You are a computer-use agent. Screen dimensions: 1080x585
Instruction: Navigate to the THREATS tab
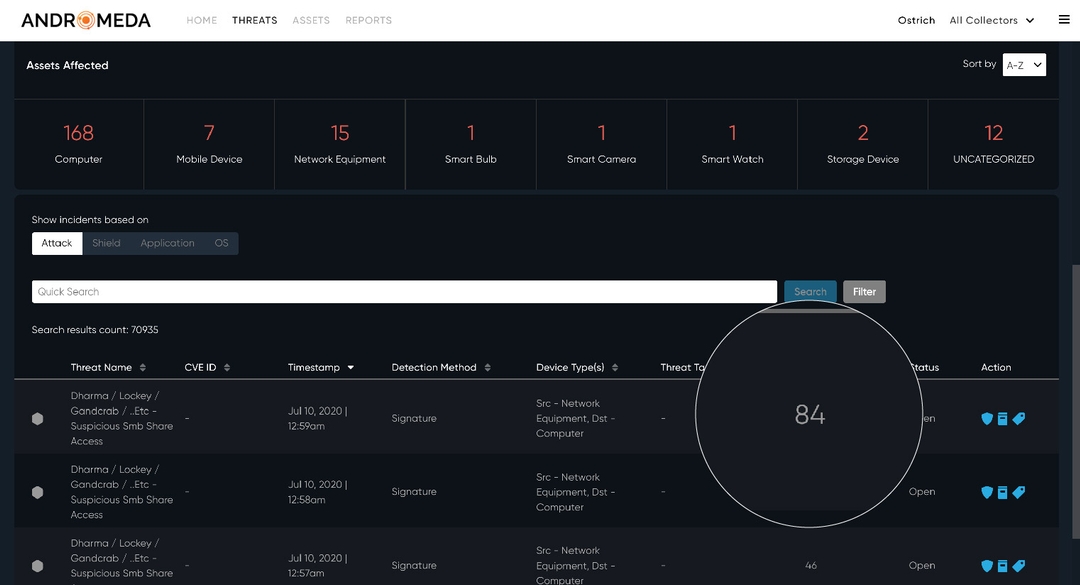[x=254, y=19]
